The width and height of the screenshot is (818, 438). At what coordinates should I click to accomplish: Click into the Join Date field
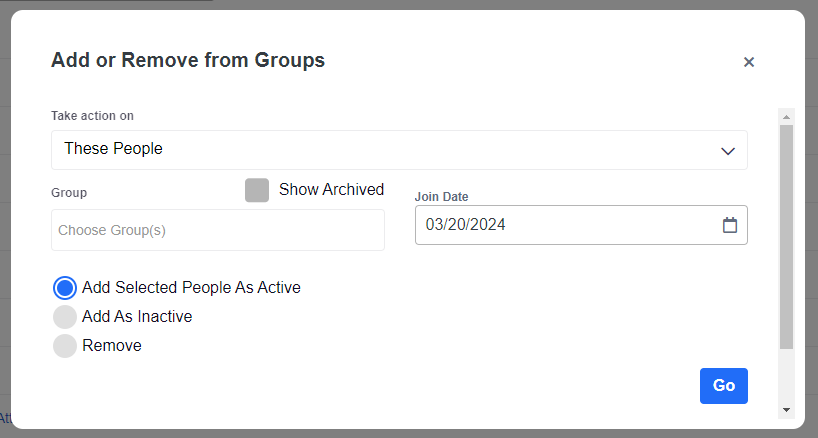(565, 225)
